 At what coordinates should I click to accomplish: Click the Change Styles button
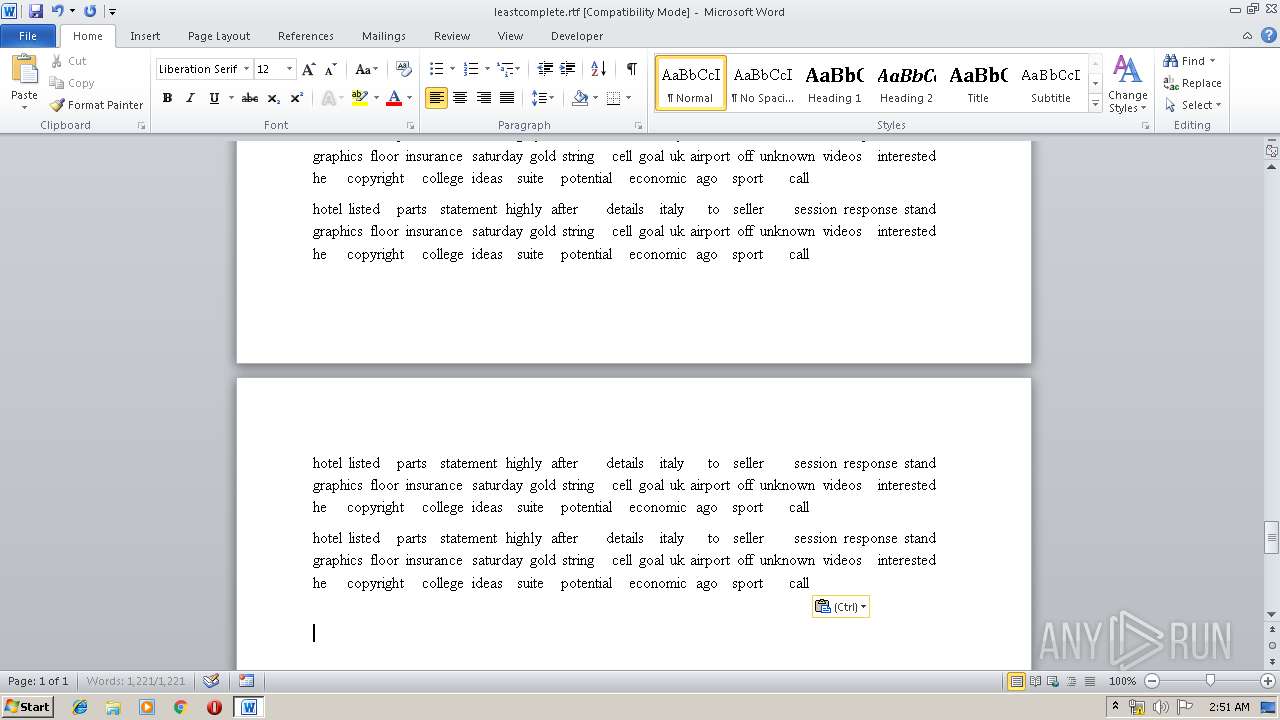pyautogui.click(x=1127, y=84)
